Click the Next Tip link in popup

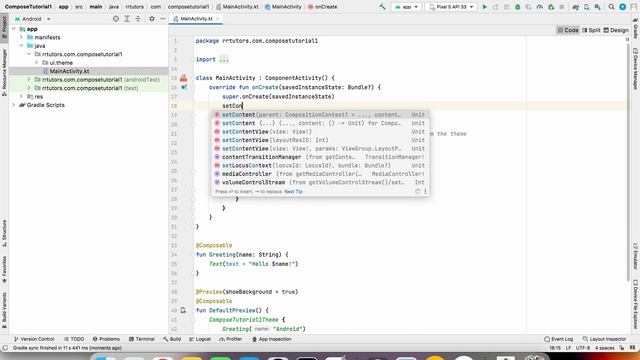coord(293,191)
